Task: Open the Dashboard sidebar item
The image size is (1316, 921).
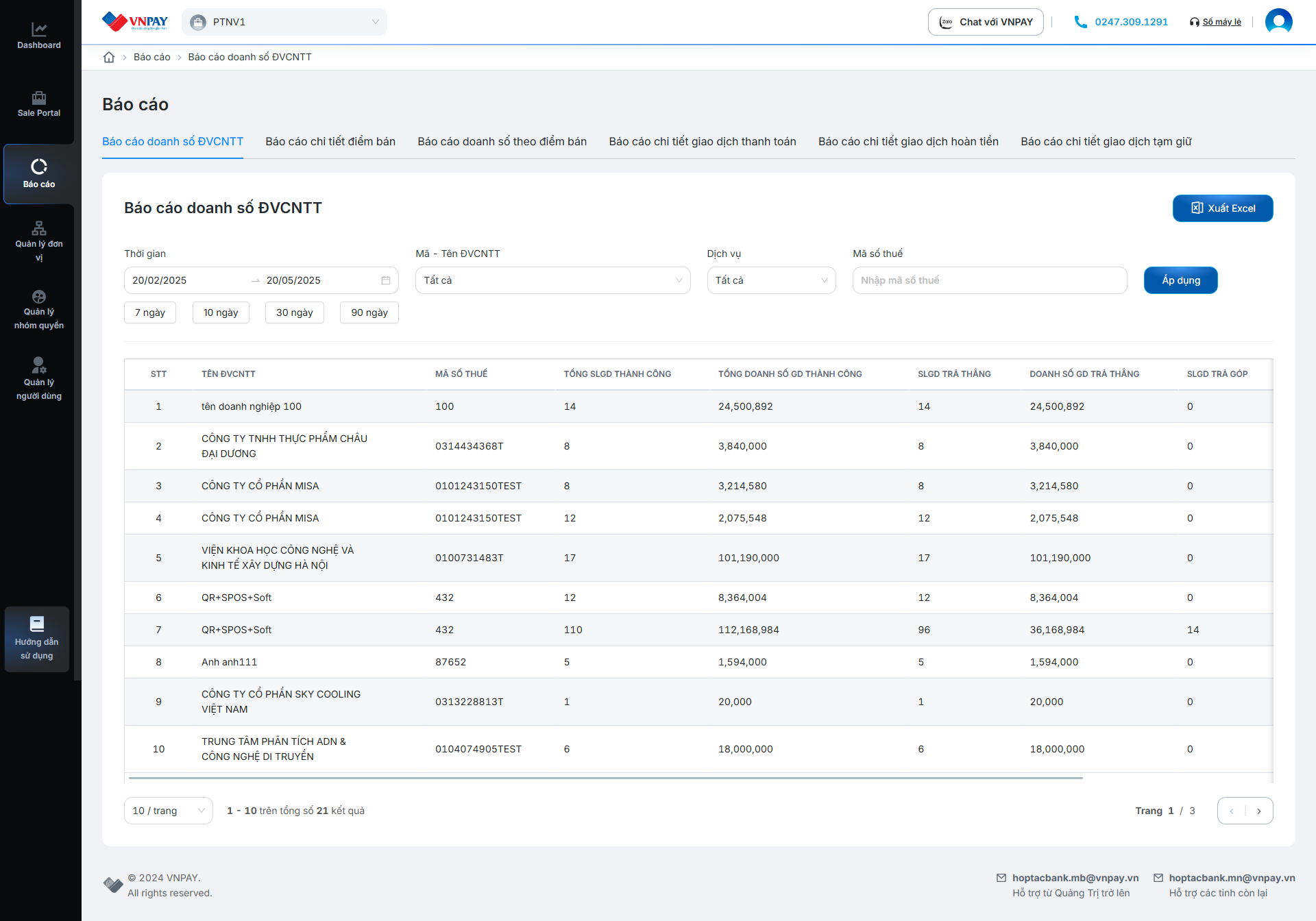Action: (39, 36)
